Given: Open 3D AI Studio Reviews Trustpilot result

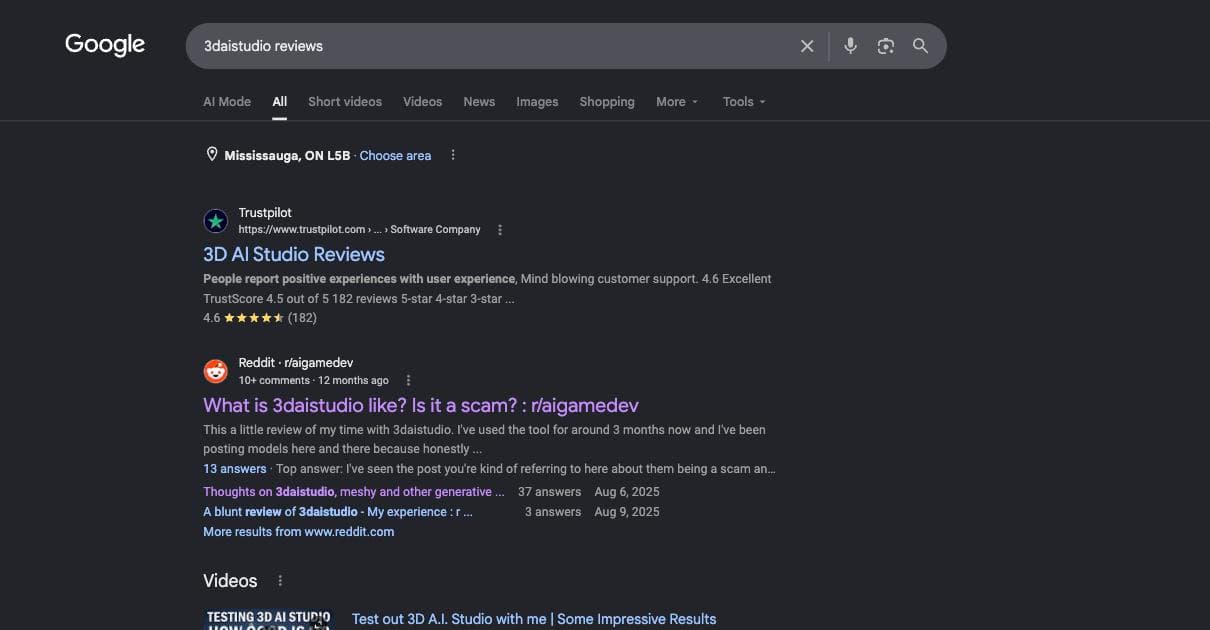Looking at the screenshot, I should [x=294, y=254].
